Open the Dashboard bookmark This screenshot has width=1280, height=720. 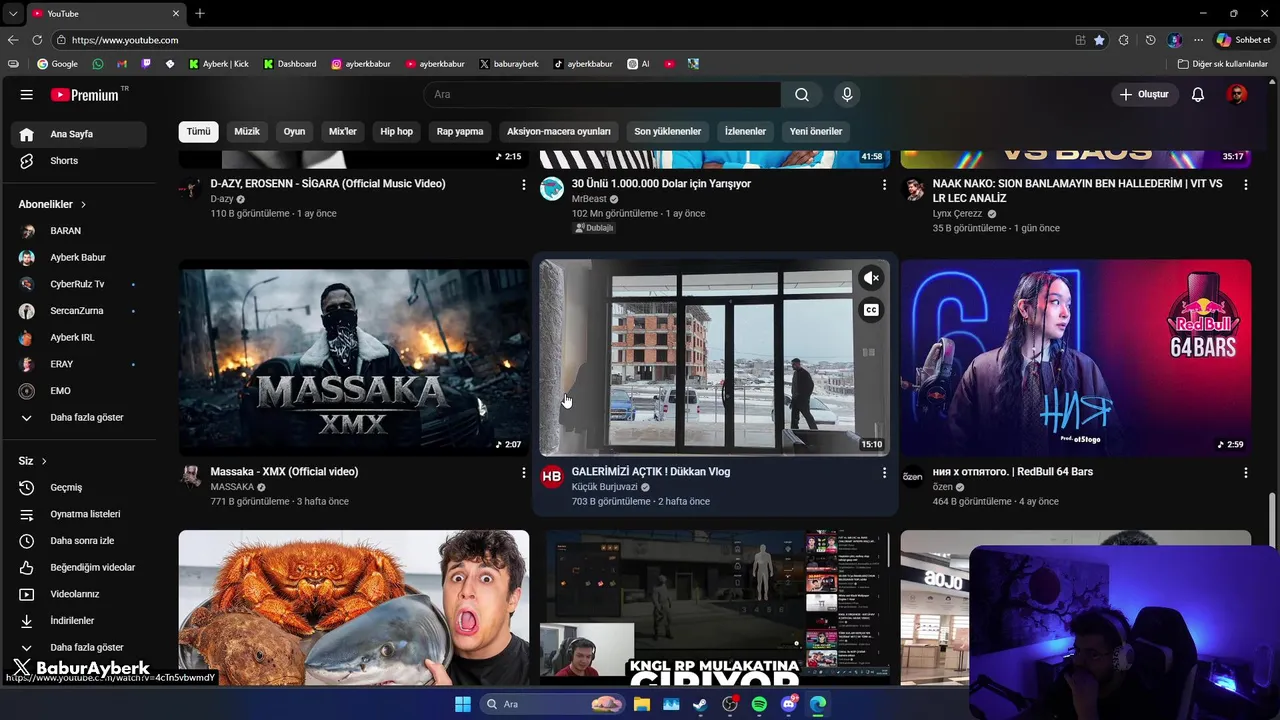point(290,64)
